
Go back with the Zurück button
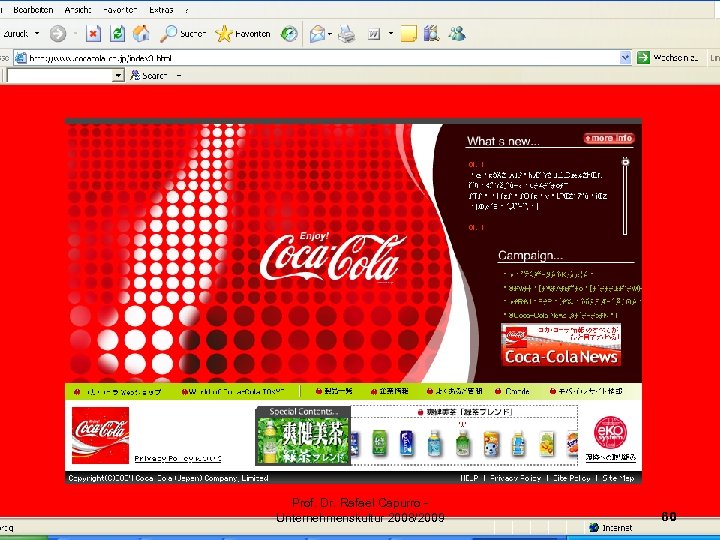point(15,34)
